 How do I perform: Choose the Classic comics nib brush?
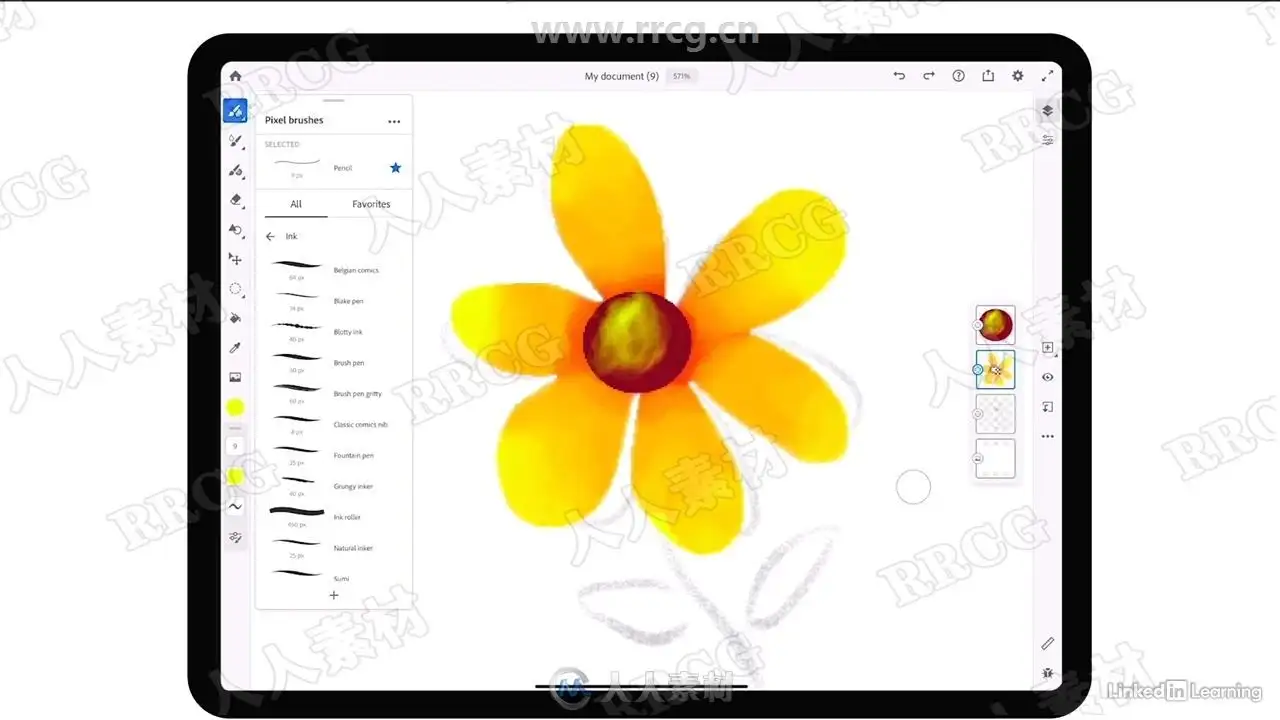(x=333, y=425)
